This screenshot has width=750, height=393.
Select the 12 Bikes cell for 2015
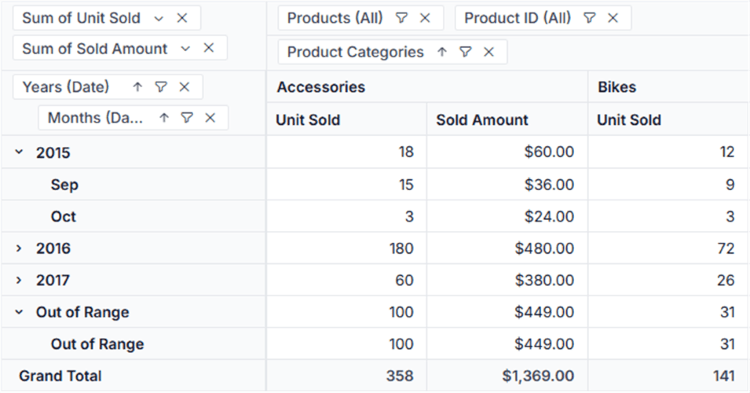point(669,152)
